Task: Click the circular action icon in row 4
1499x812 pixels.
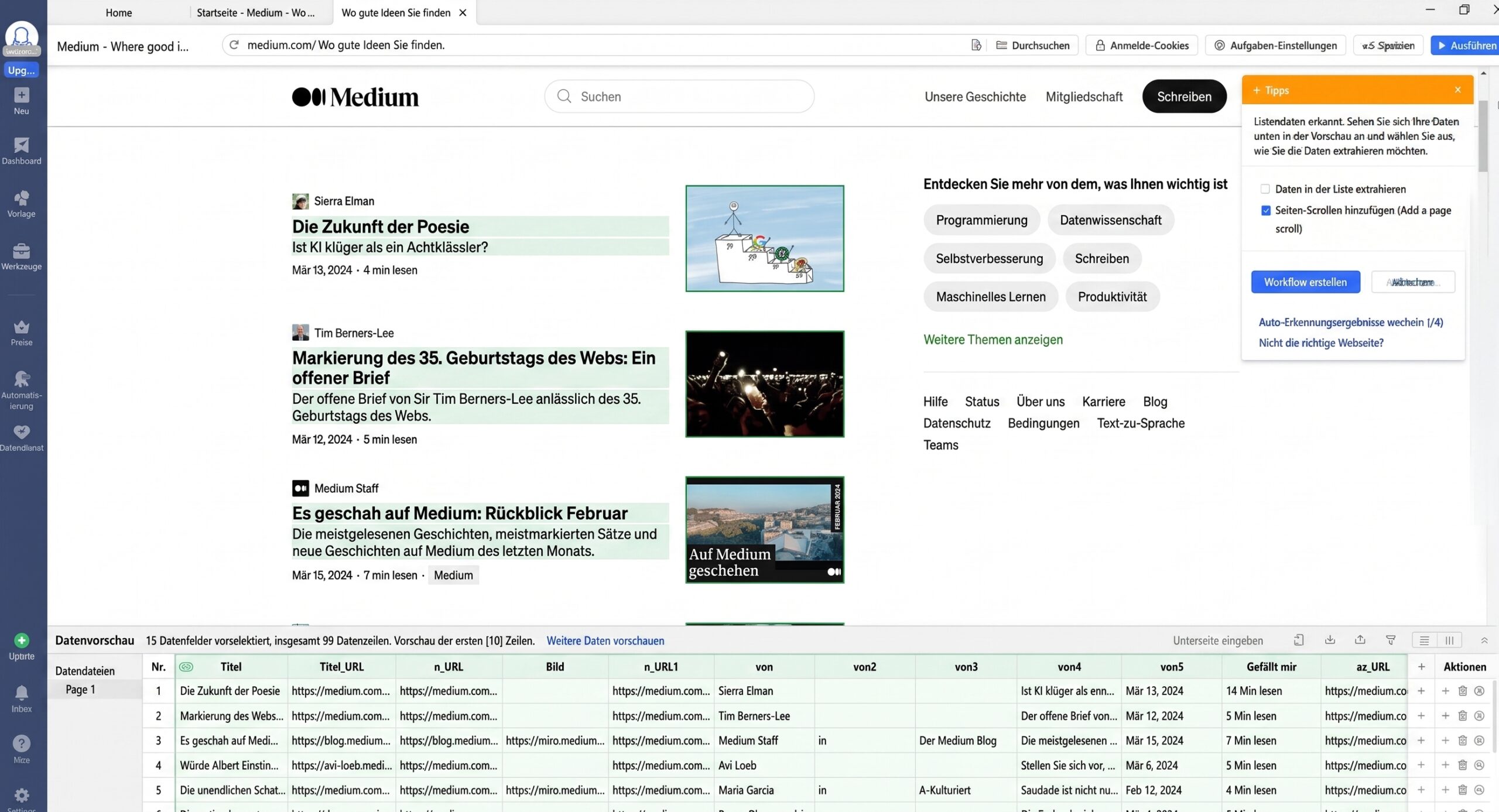Action: pyautogui.click(x=1479, y=765)
